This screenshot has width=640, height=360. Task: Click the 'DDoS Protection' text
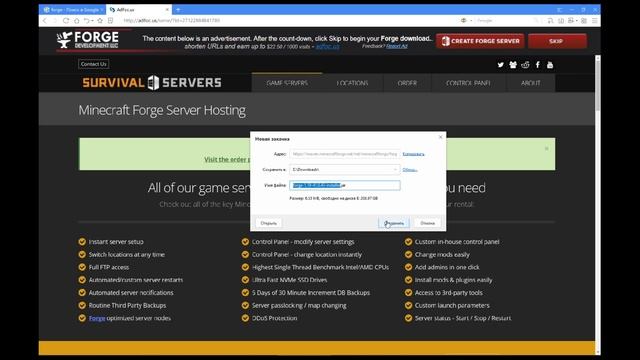coord(274,318)
